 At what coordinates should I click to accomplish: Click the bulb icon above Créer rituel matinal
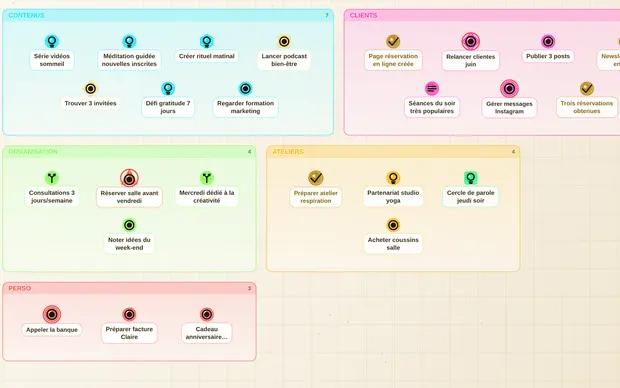pos(207,41)
